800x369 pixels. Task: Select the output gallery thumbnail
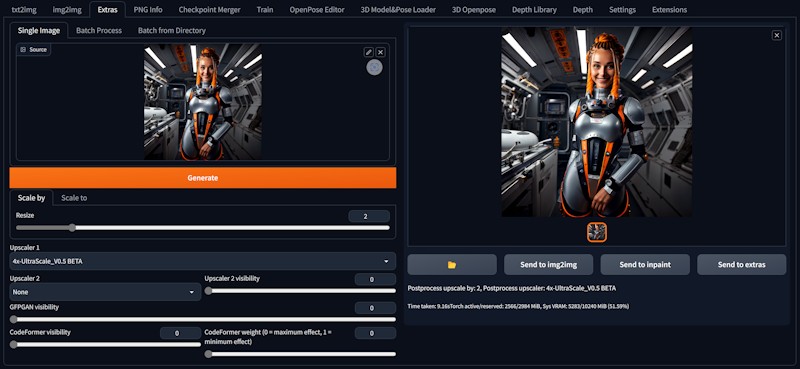click(597, 232)
